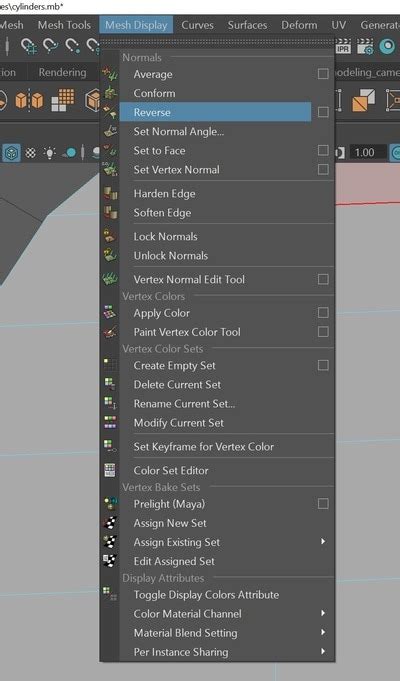Expand the Color Material Channel submenu

(323, 613)
